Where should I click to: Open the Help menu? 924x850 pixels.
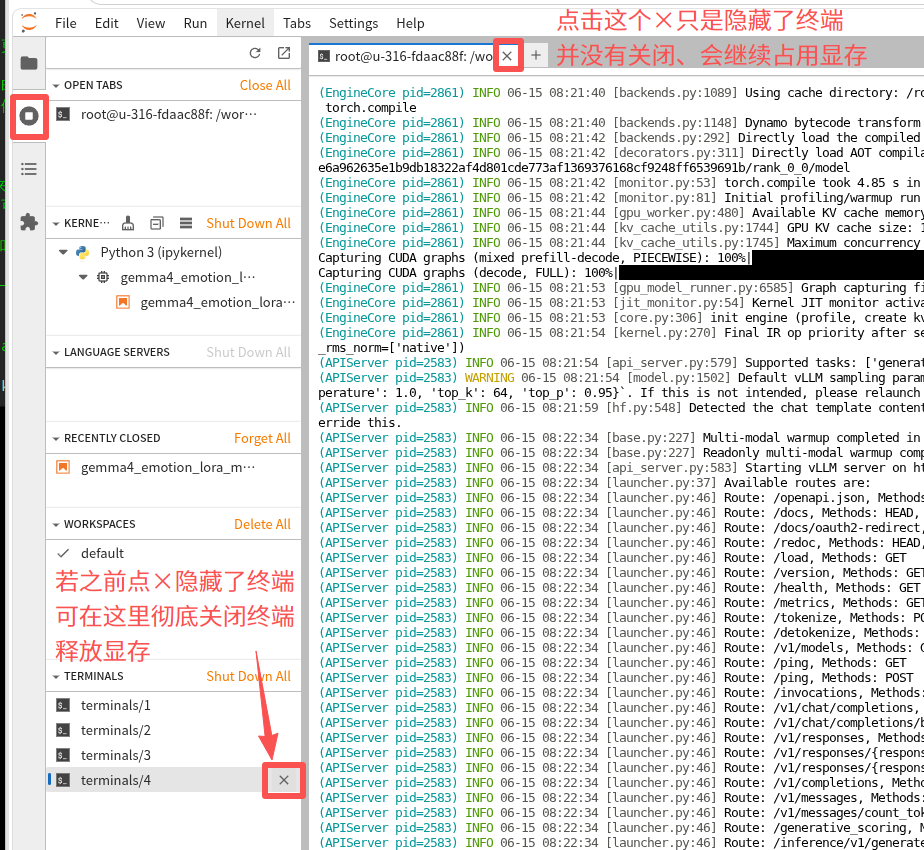click(x=410, y=23)
